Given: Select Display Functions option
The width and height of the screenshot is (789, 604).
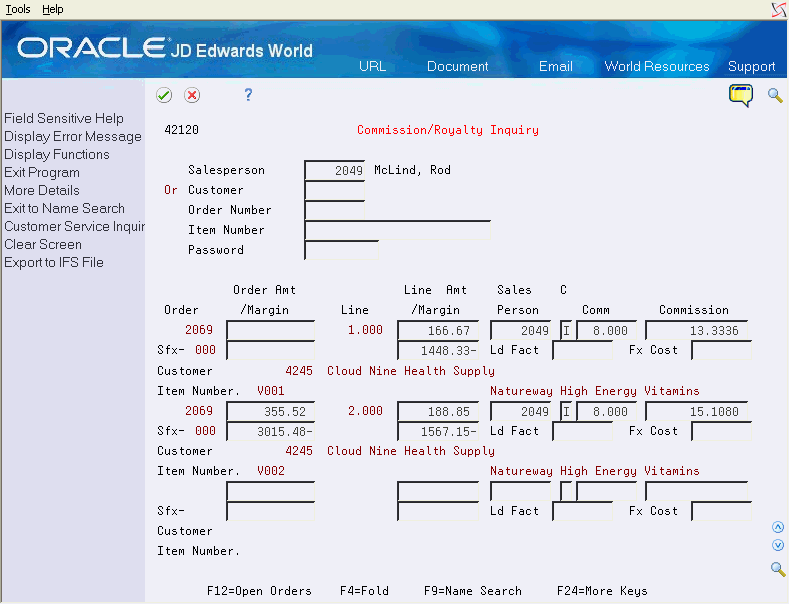Looking at the screenshot, I should 57,155.
